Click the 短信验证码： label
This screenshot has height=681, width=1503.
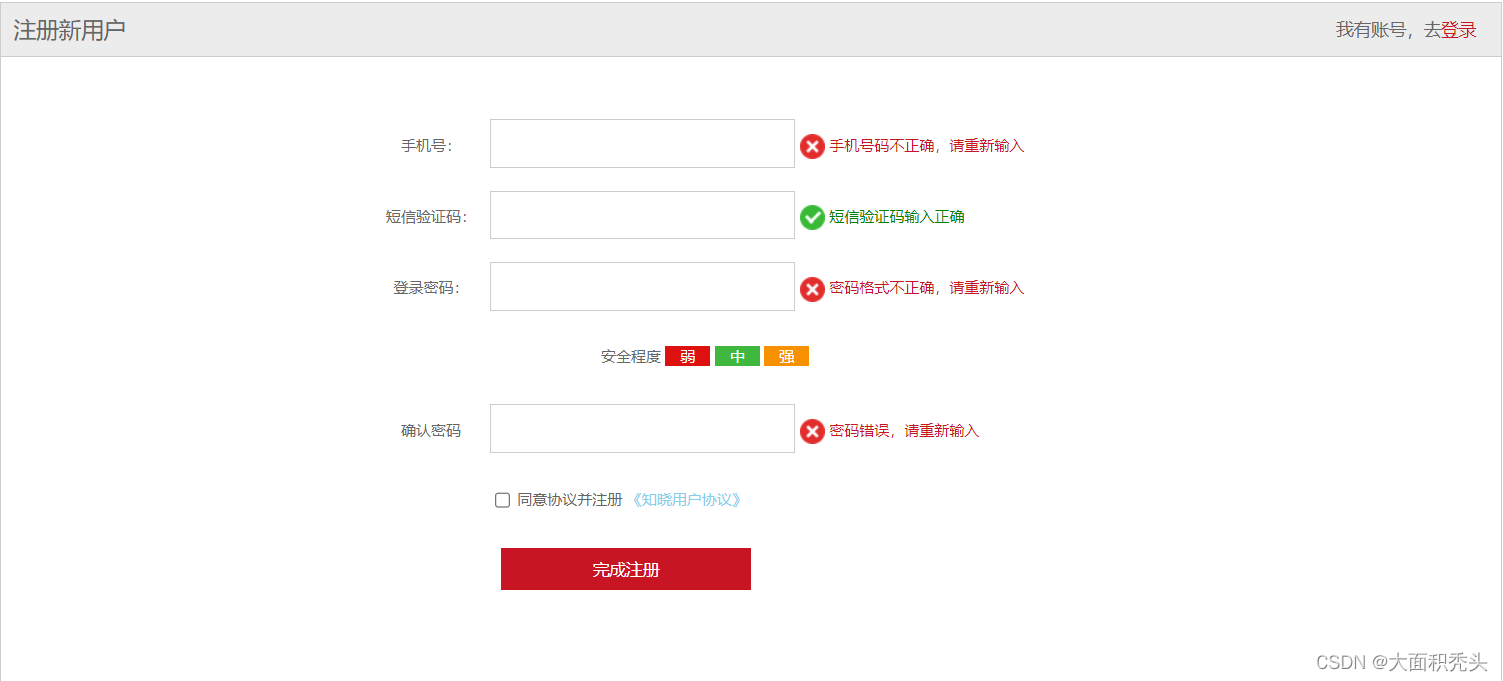pos(427,217)
